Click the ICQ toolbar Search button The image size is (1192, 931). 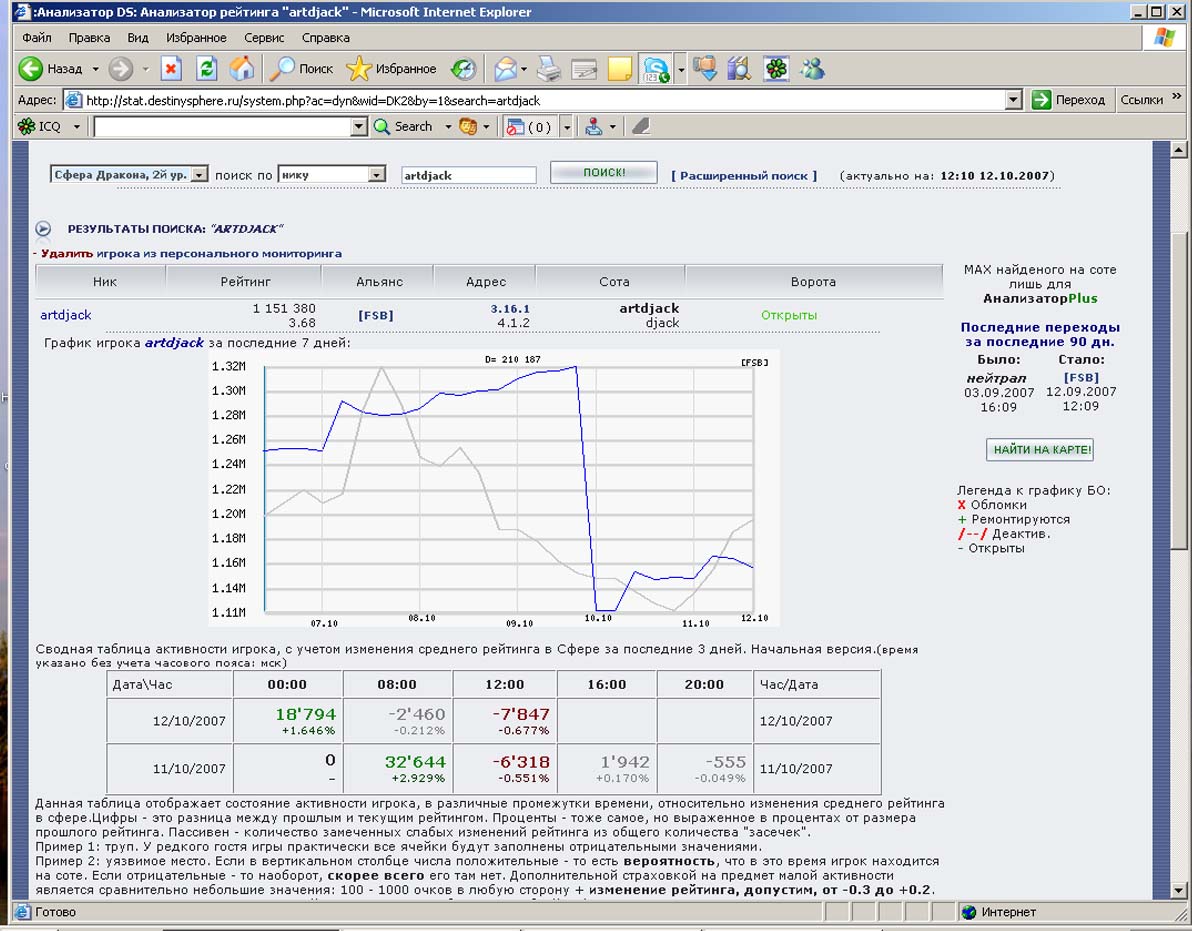404,127
